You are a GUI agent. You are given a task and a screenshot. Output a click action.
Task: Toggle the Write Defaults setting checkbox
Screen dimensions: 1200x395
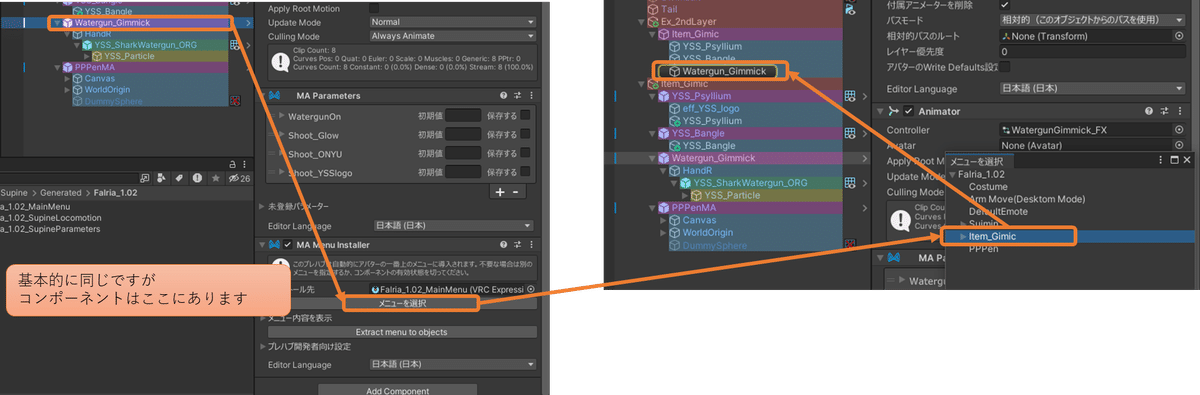1005,67
